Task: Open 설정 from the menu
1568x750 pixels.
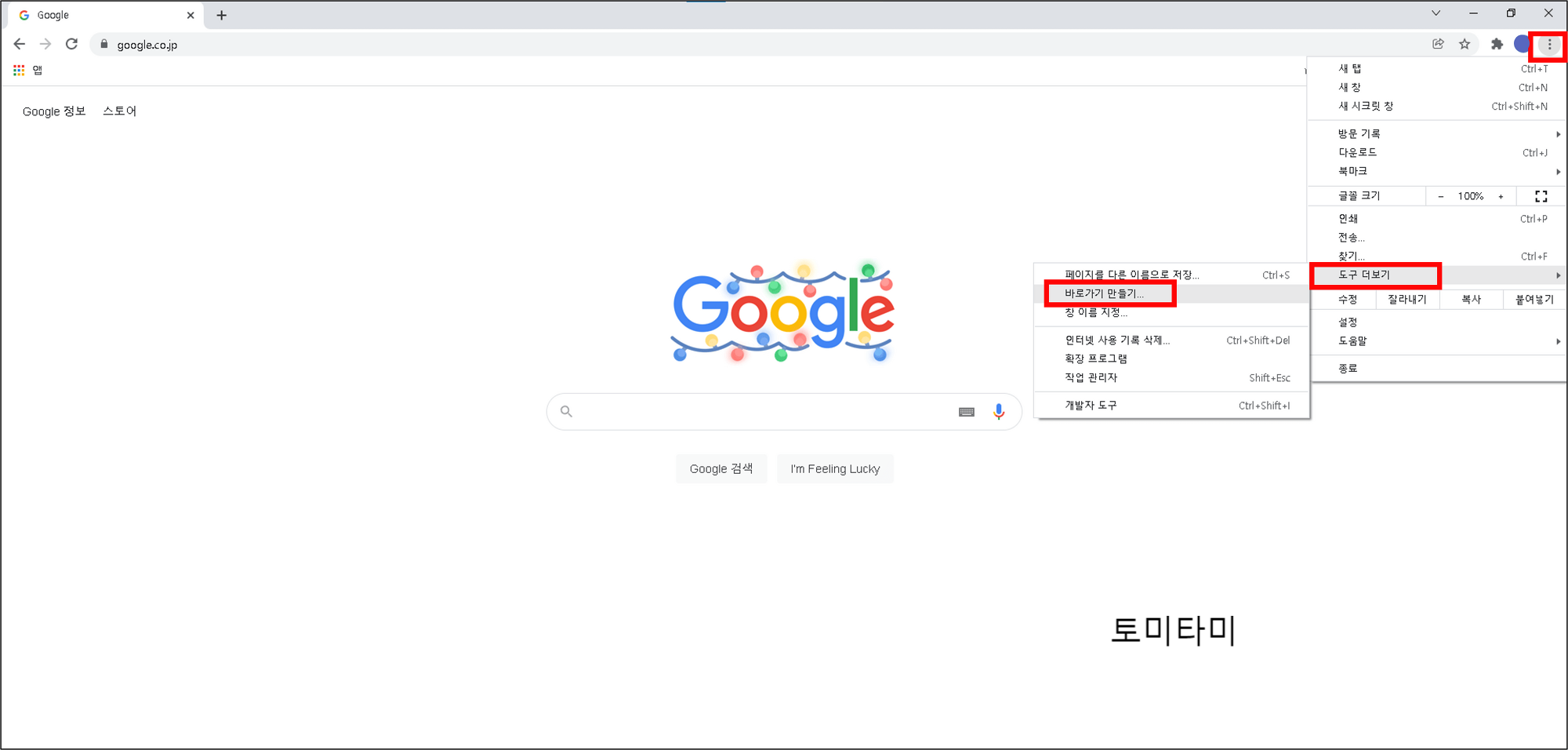Action: [x=1438, y=322]
